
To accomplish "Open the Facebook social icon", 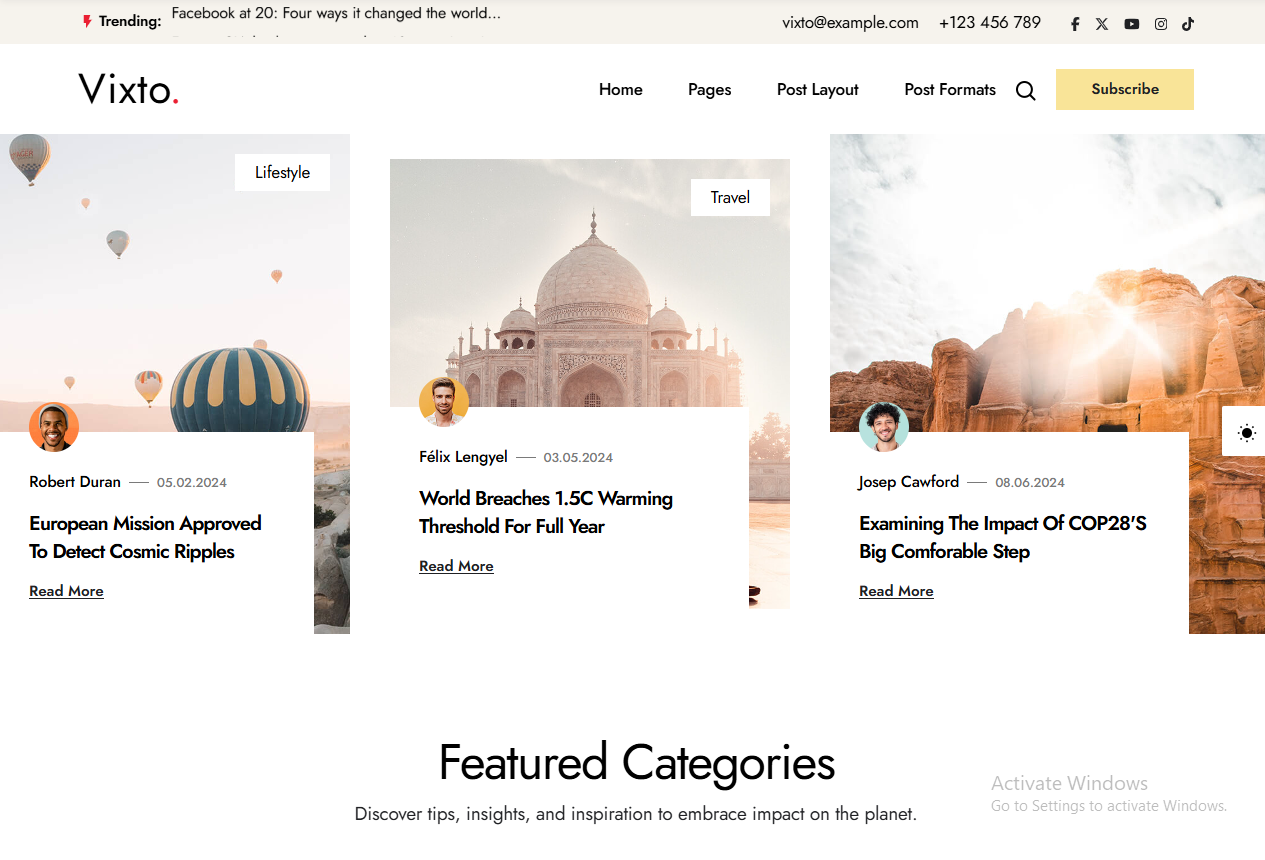I will (x=1075, y=24).
